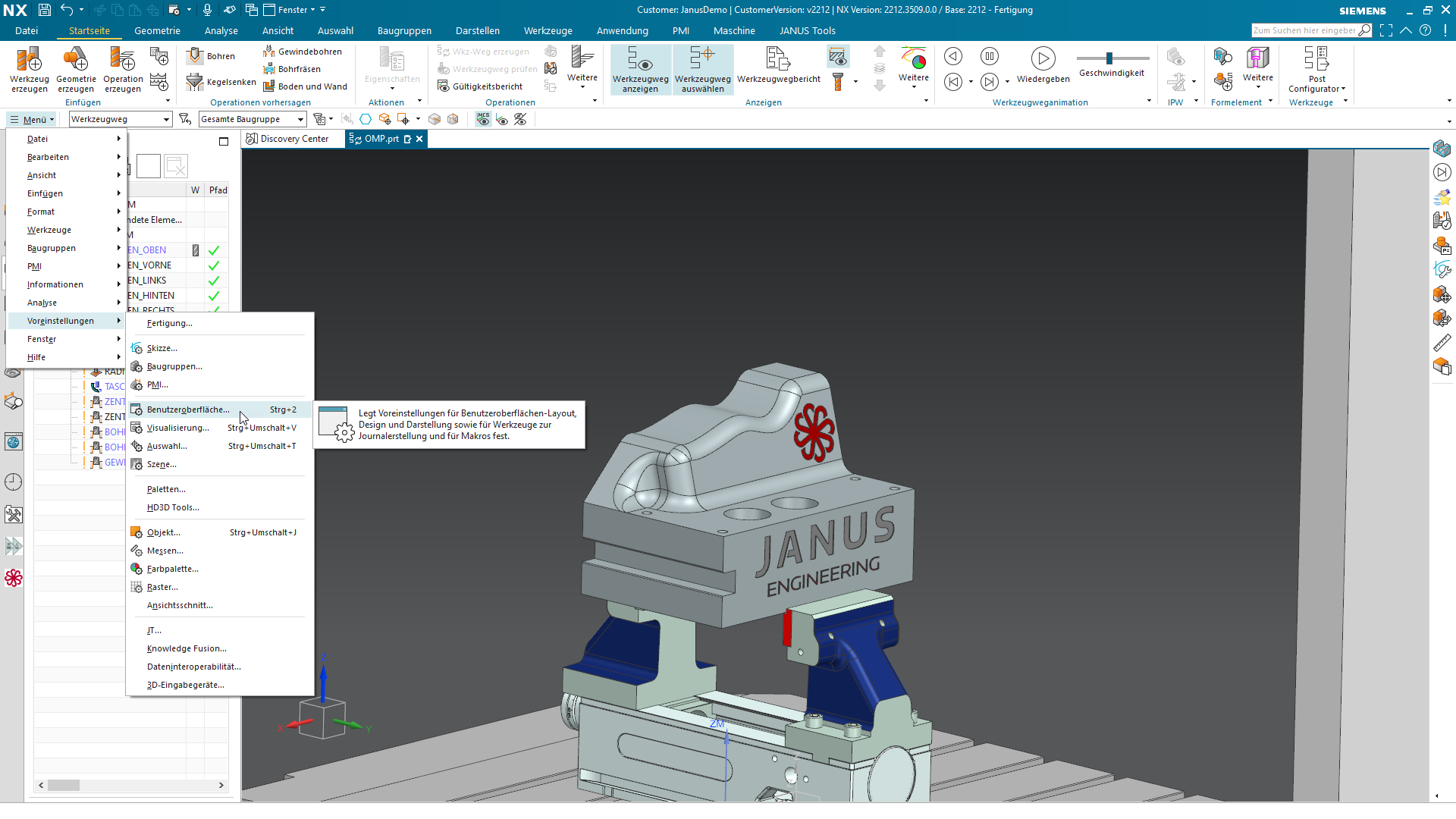1456x819 pixels.
Task: Click the Save icon in title bar
Action: coord(45,10)
